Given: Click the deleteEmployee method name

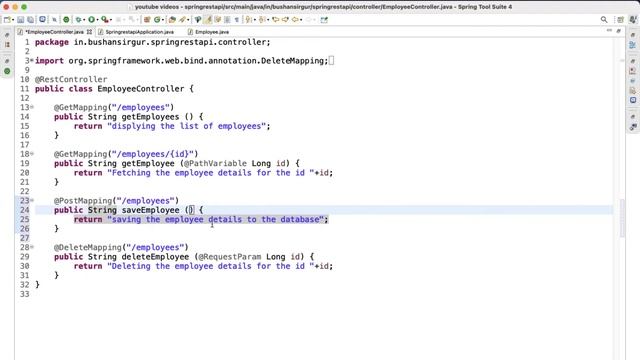Looking at the screenshot, I should click(155, 257).
